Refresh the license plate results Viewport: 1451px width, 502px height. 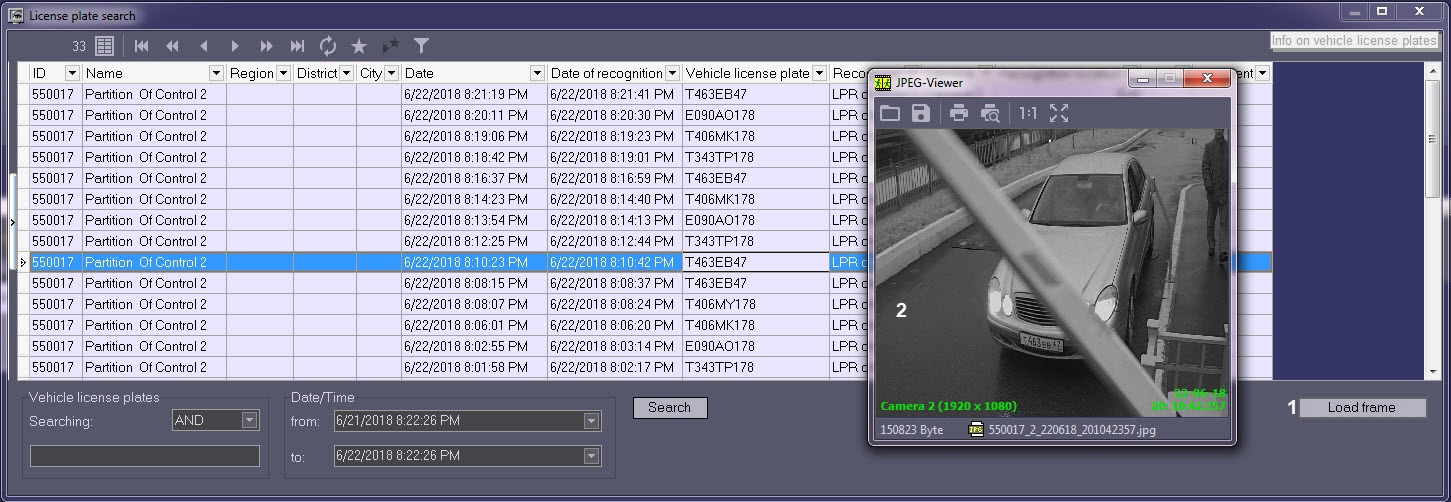pyautogui.click(x=328, y=45)
